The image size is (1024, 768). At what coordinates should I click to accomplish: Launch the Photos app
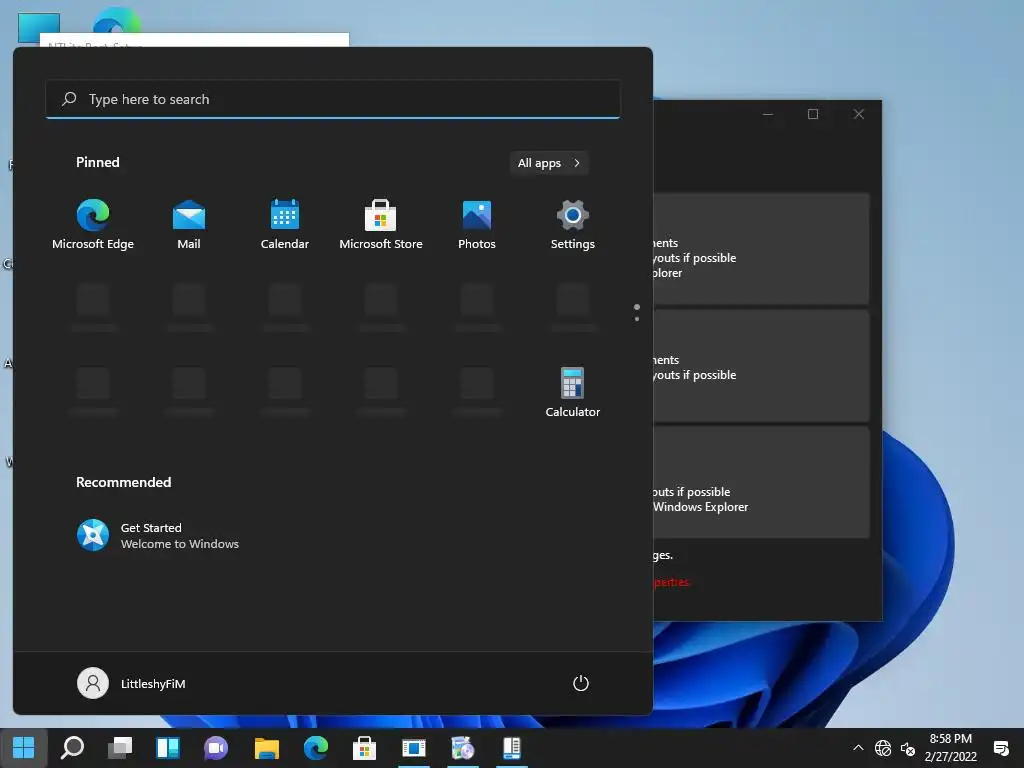tap(477, 224)
